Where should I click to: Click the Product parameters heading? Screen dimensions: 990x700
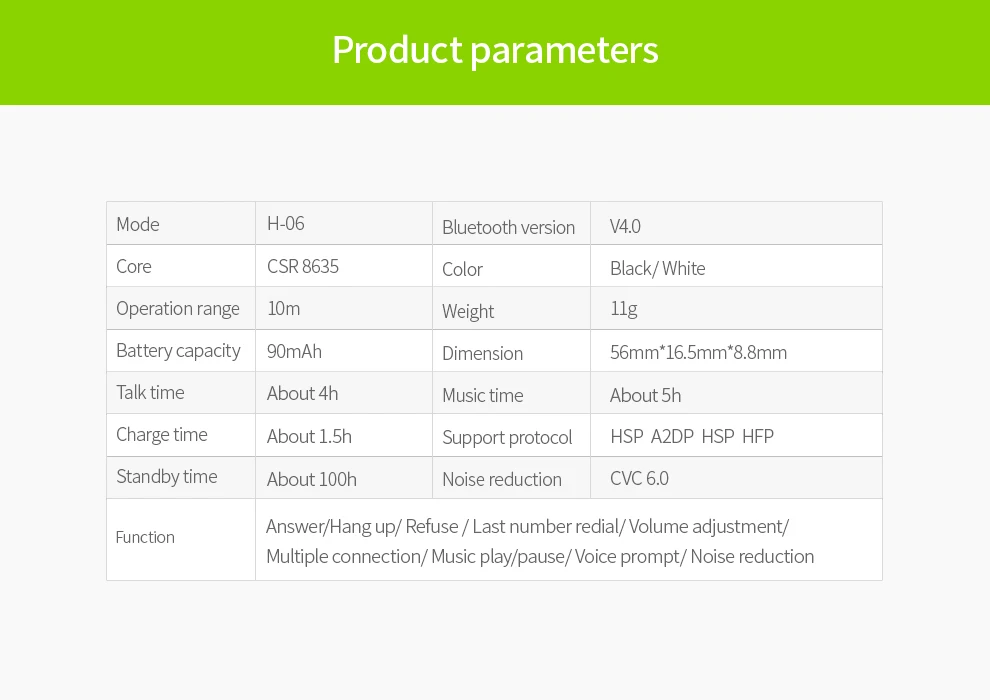pyautogui.click(x=495, y=50)
